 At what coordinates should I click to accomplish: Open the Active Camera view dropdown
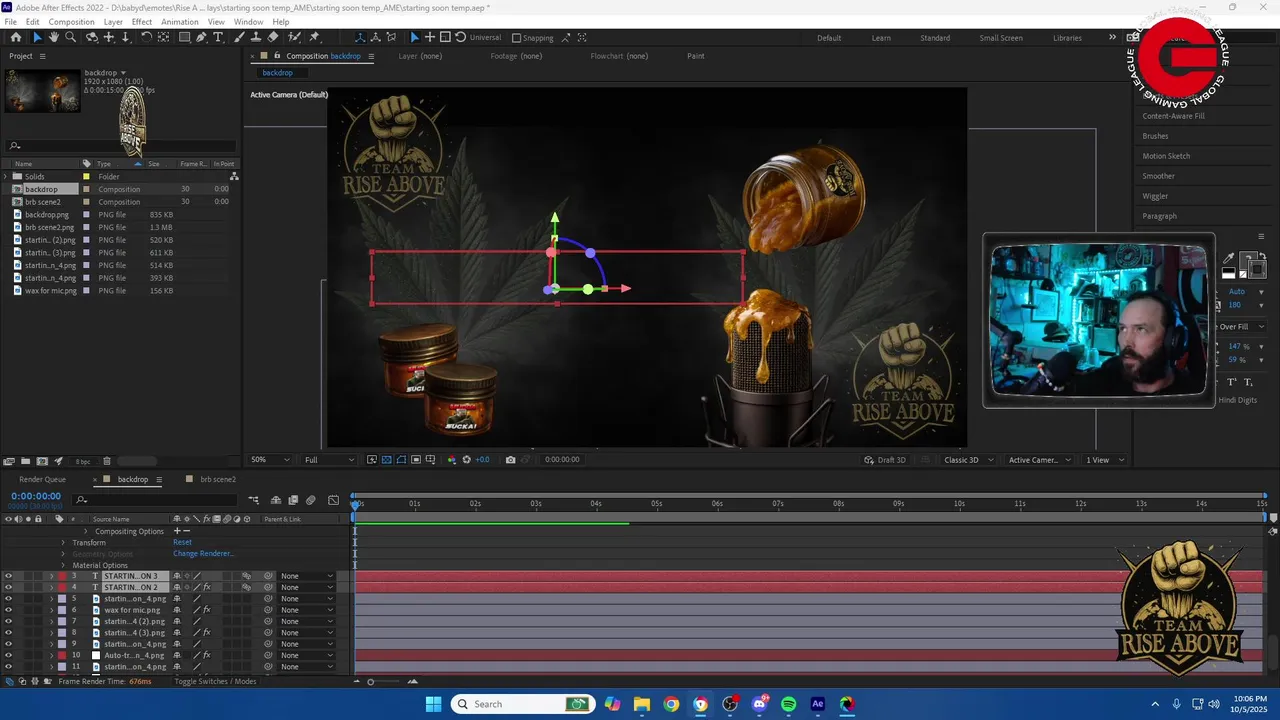pyautogui.click(x=1039, y=459)
